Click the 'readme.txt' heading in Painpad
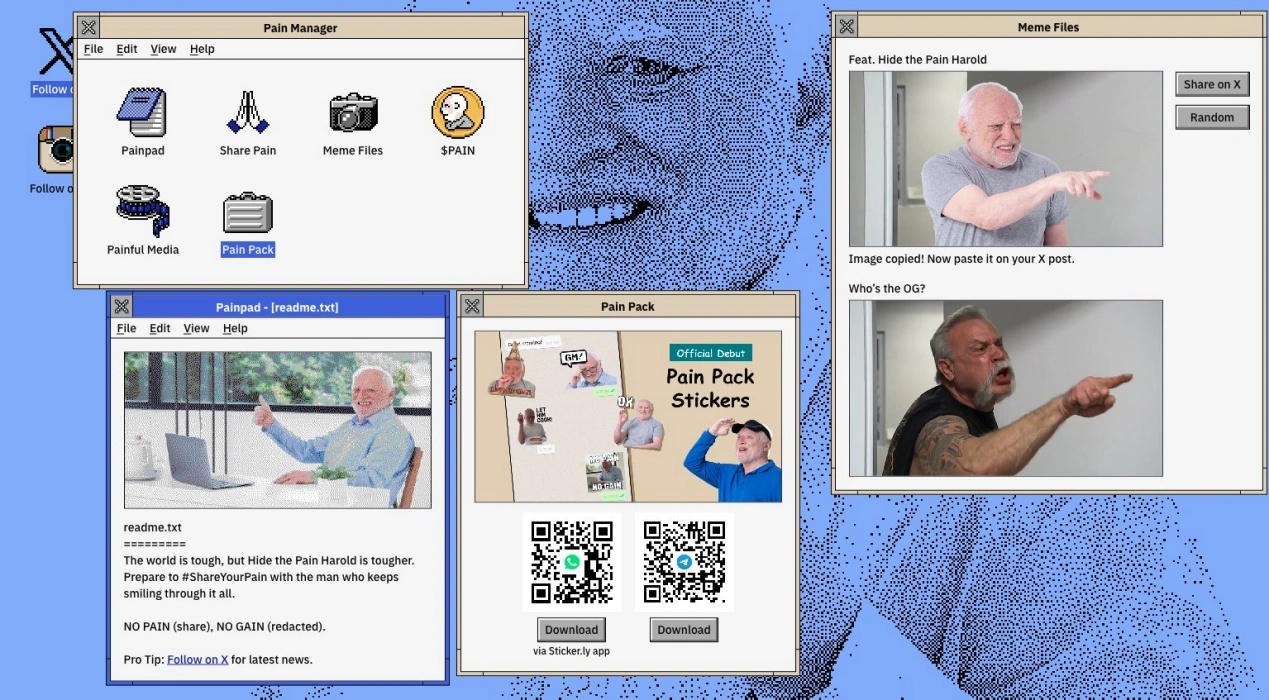This screenshot has width=1269, height=700. pyautogui.click(x=153, y=528)
